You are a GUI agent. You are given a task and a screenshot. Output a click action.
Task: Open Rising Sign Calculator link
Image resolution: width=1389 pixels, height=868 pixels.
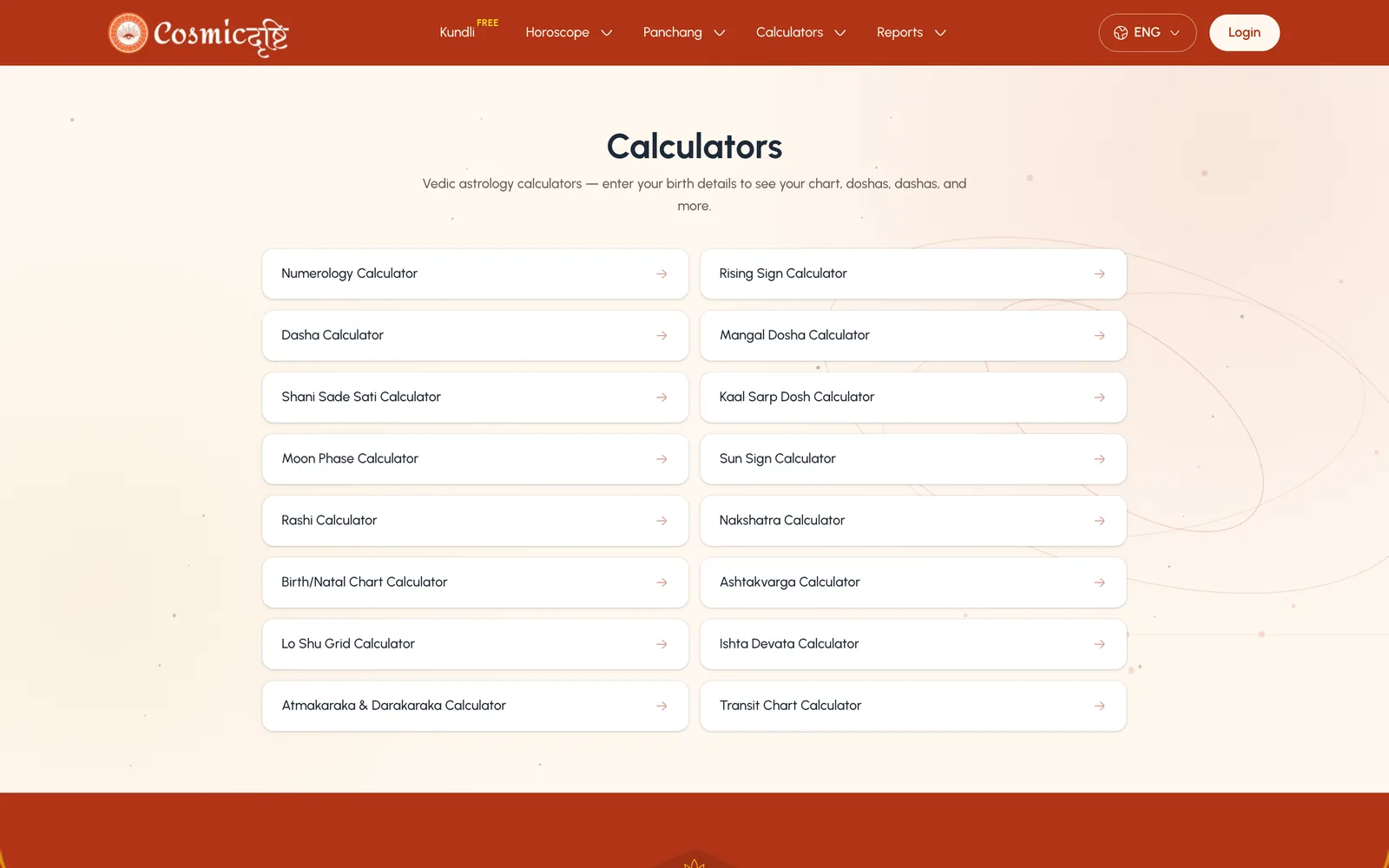(x=913, y=274)
